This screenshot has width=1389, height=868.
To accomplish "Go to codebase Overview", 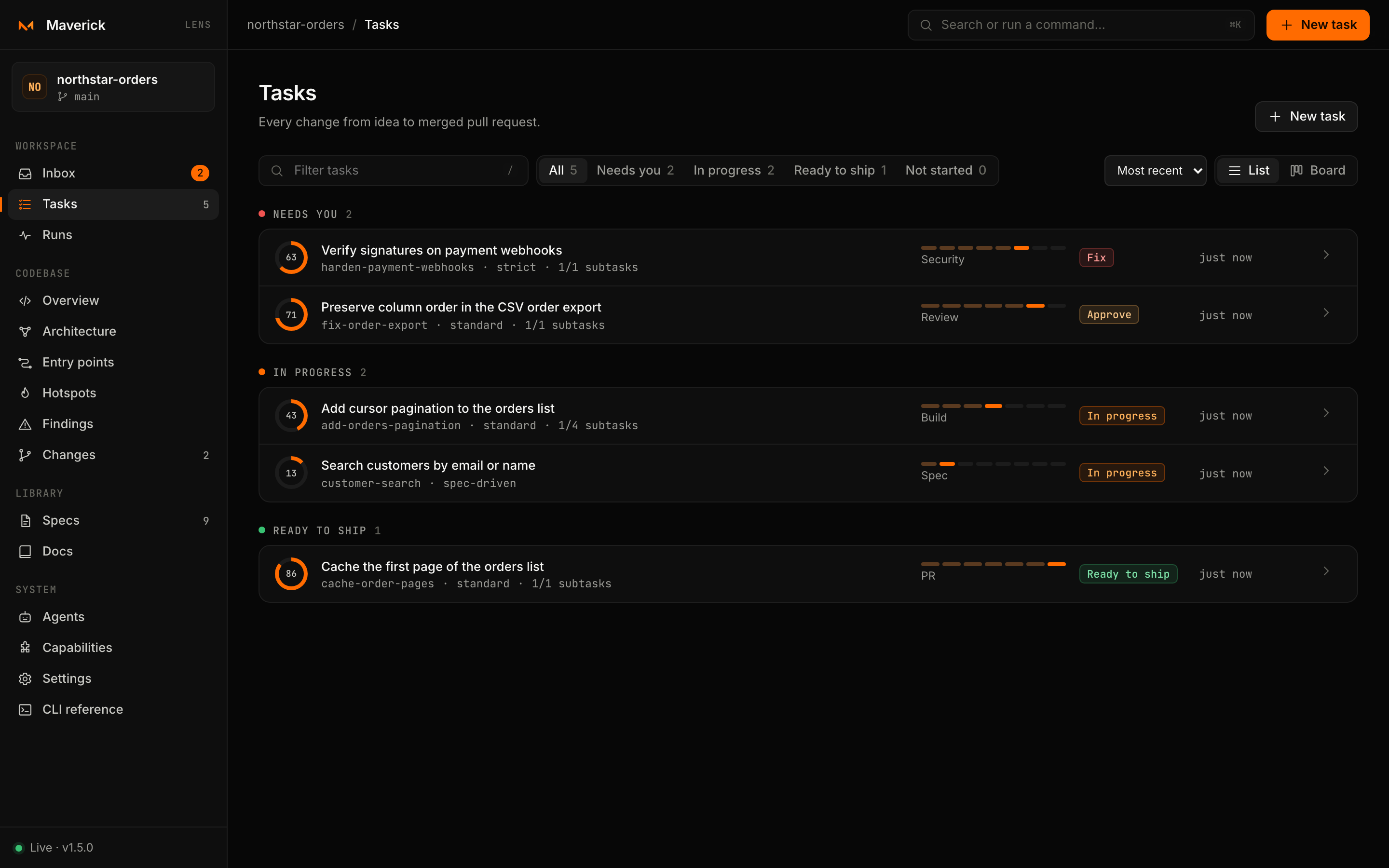I will click(113, 300).
